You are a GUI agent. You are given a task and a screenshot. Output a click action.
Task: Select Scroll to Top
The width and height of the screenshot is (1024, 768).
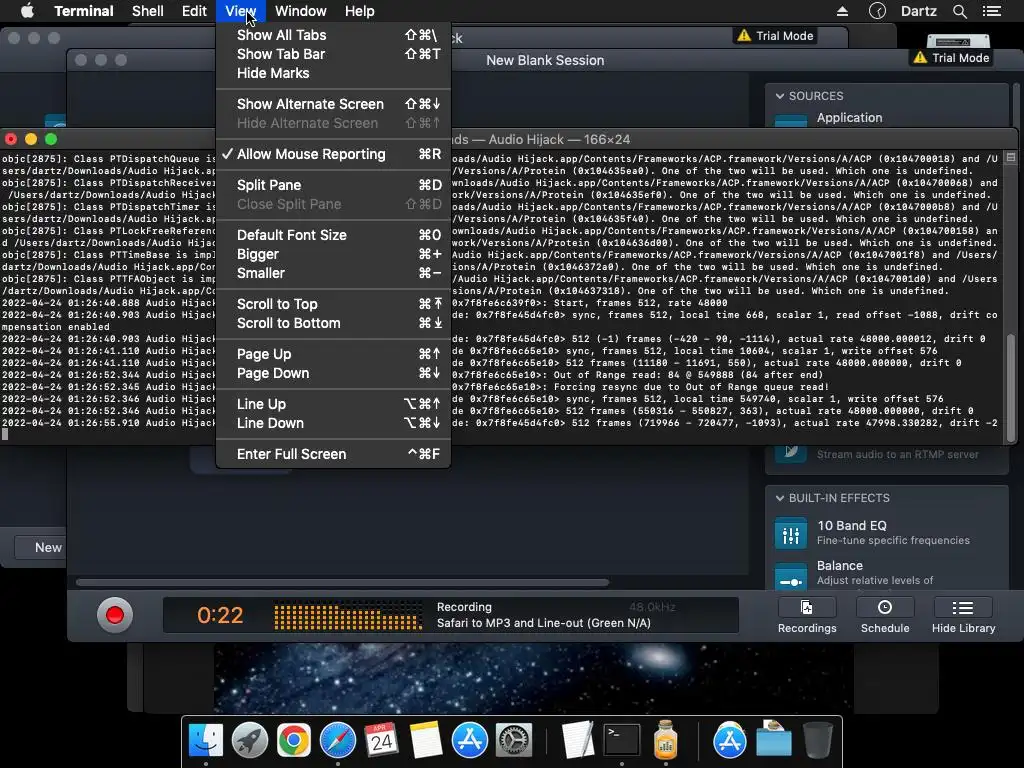coord(333,304)
